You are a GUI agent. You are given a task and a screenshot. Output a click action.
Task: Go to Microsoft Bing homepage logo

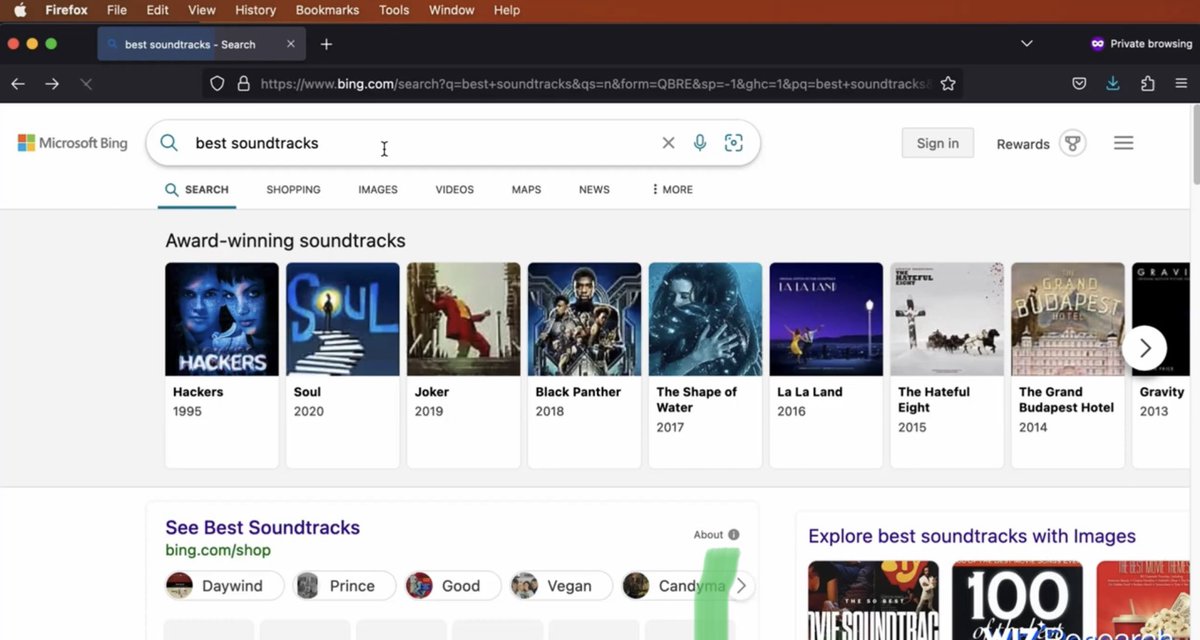point(73,143)
